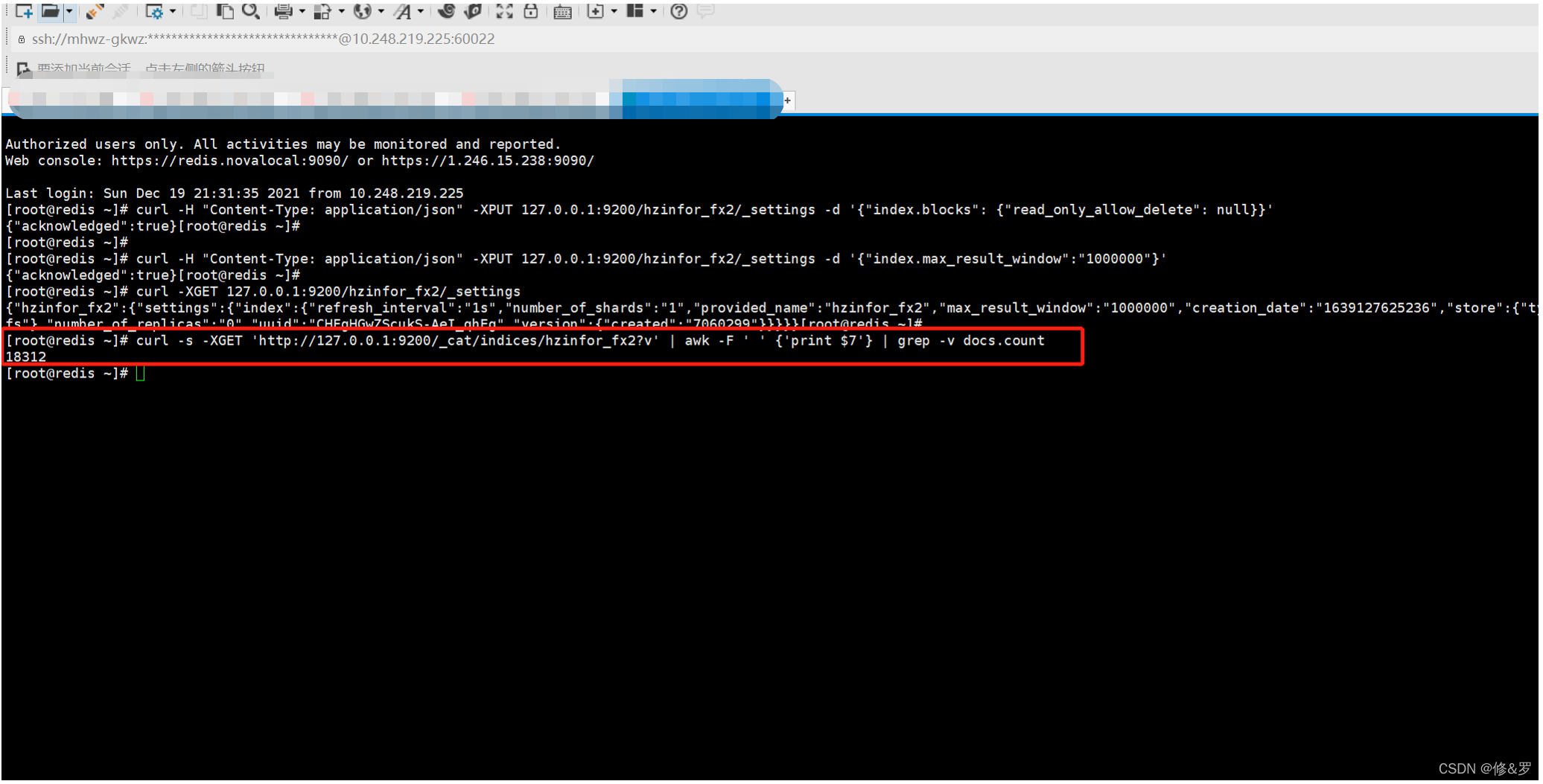The image size is (1543, 784).
Task: Click the Reconnect plug icon
Action: tap(95, 11)
